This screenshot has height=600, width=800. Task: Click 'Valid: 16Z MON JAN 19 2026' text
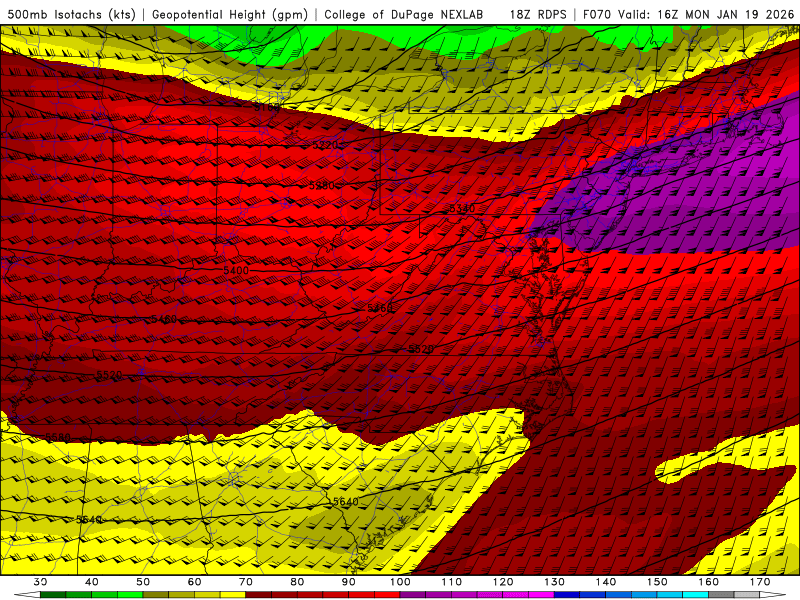[706, 14]
